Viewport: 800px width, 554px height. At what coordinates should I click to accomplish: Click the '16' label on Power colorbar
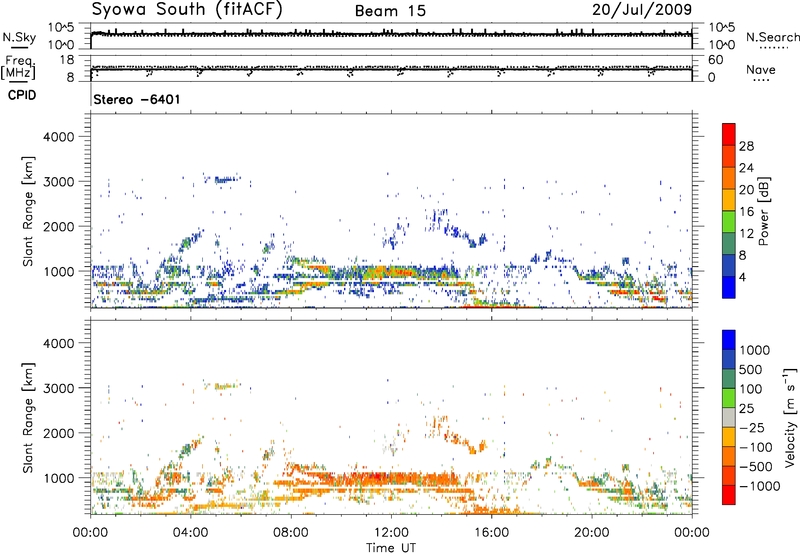746,212
